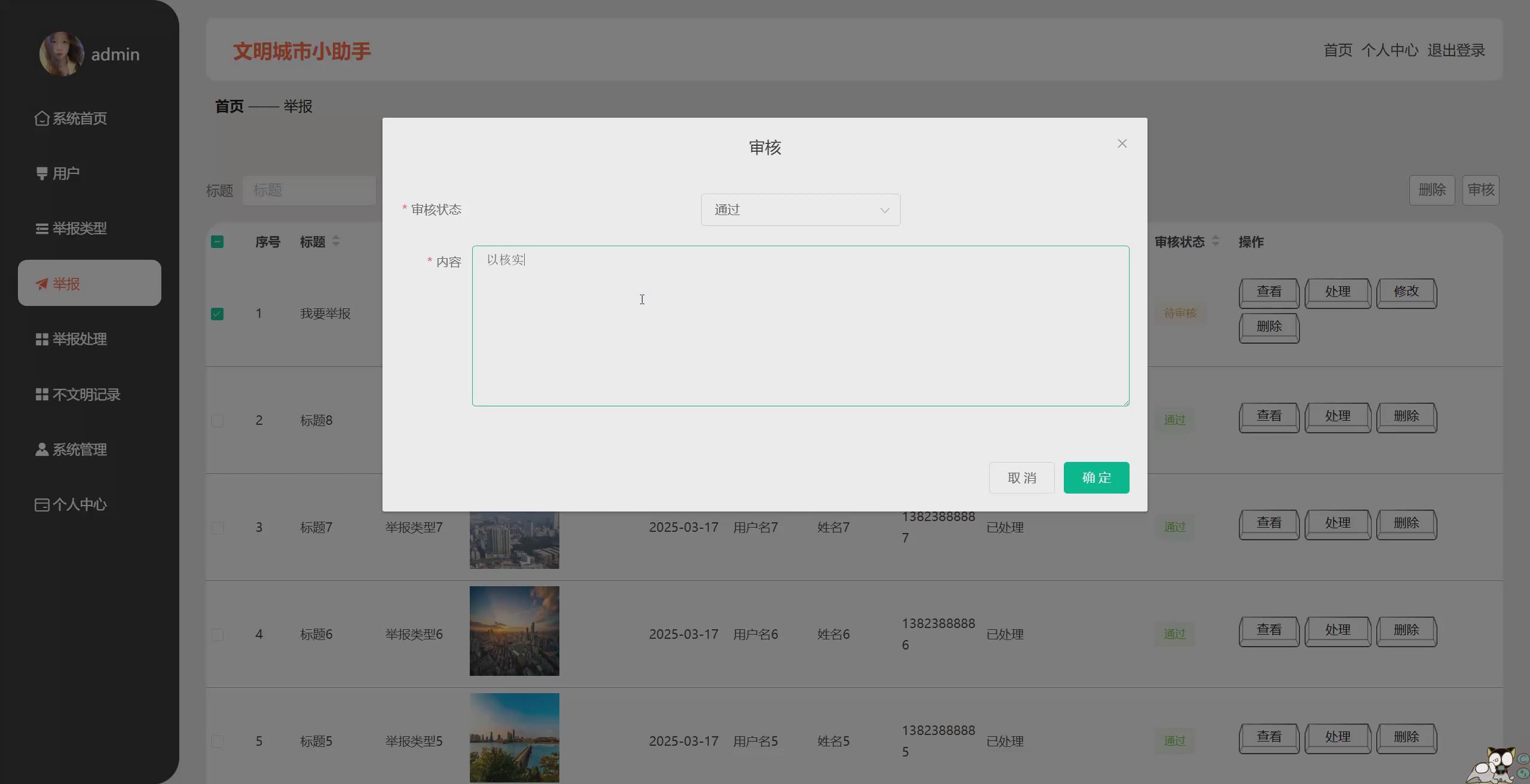Screen dimensions: 1530x784
Task: Click the 不文明记录 grid icon
Action: pyautogui.click(x=41, y=394)
